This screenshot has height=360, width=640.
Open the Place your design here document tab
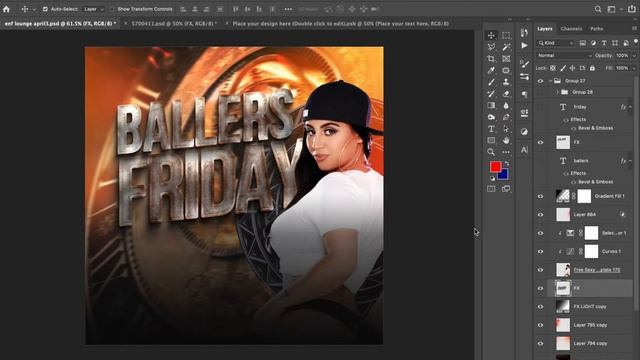[340, 24]
